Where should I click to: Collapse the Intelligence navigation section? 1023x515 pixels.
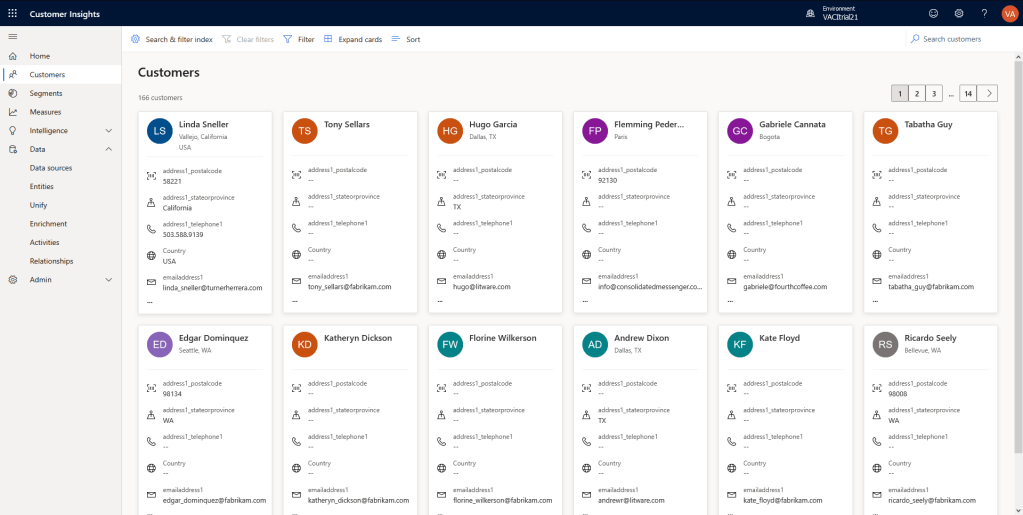coord(108,131)
